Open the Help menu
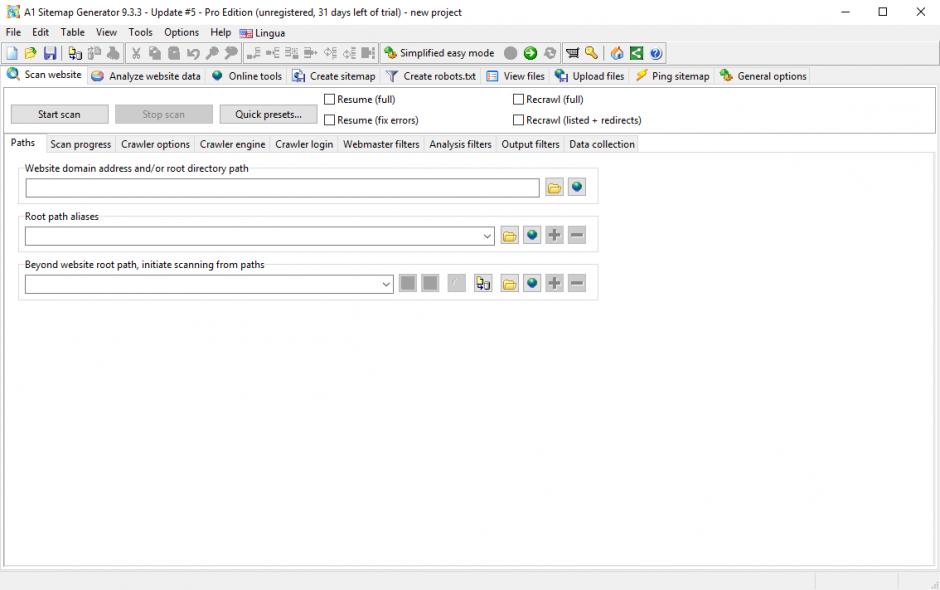 click(x=220, y=32)
